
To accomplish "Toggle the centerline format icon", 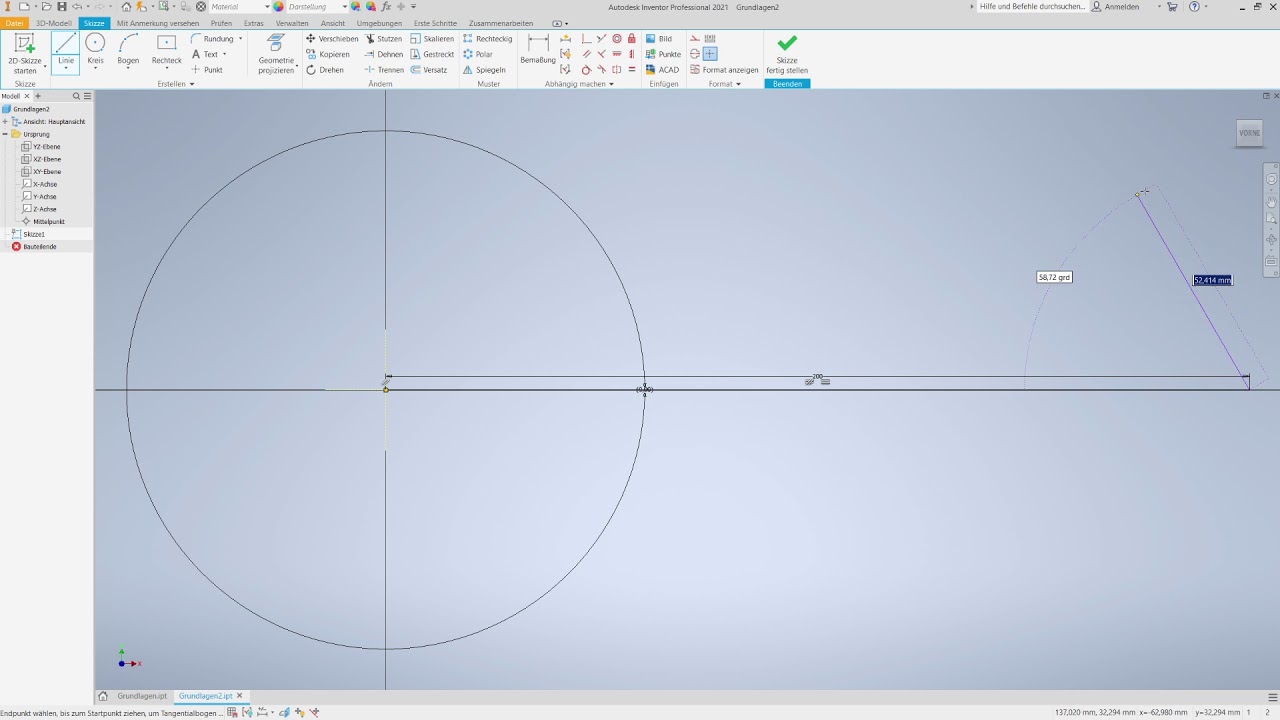I will (x=695, y=54).
